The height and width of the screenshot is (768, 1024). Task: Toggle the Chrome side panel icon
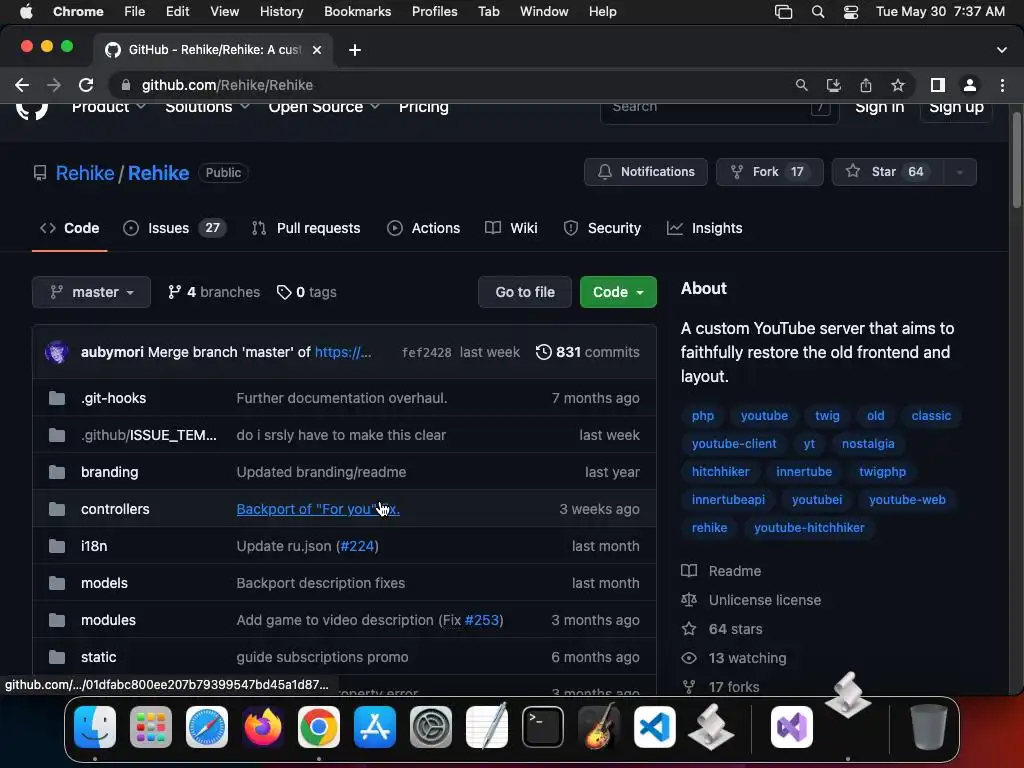938,85
